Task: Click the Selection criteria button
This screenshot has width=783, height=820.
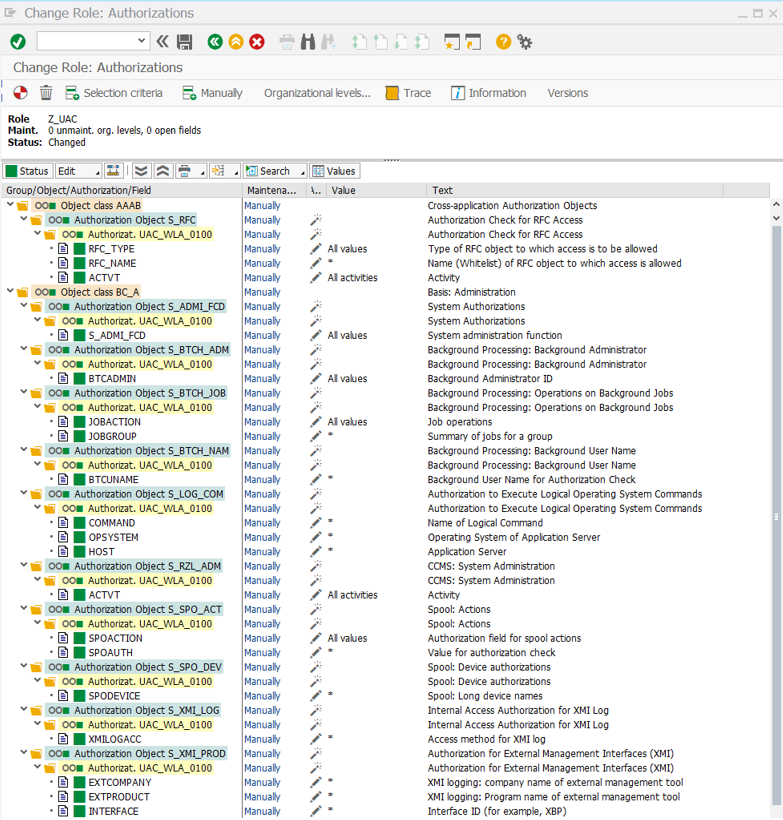Action: click(x=113, y=93)
